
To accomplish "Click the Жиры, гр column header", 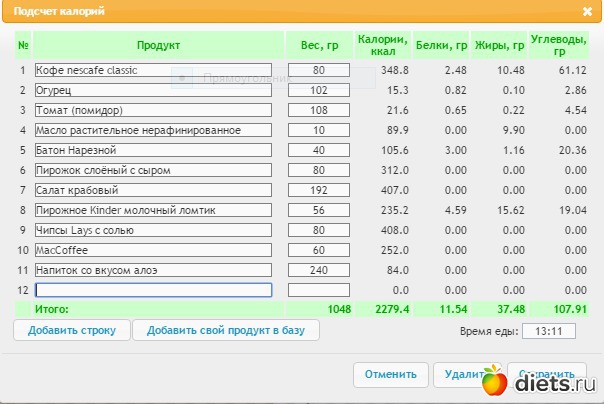I will [500, 45].
